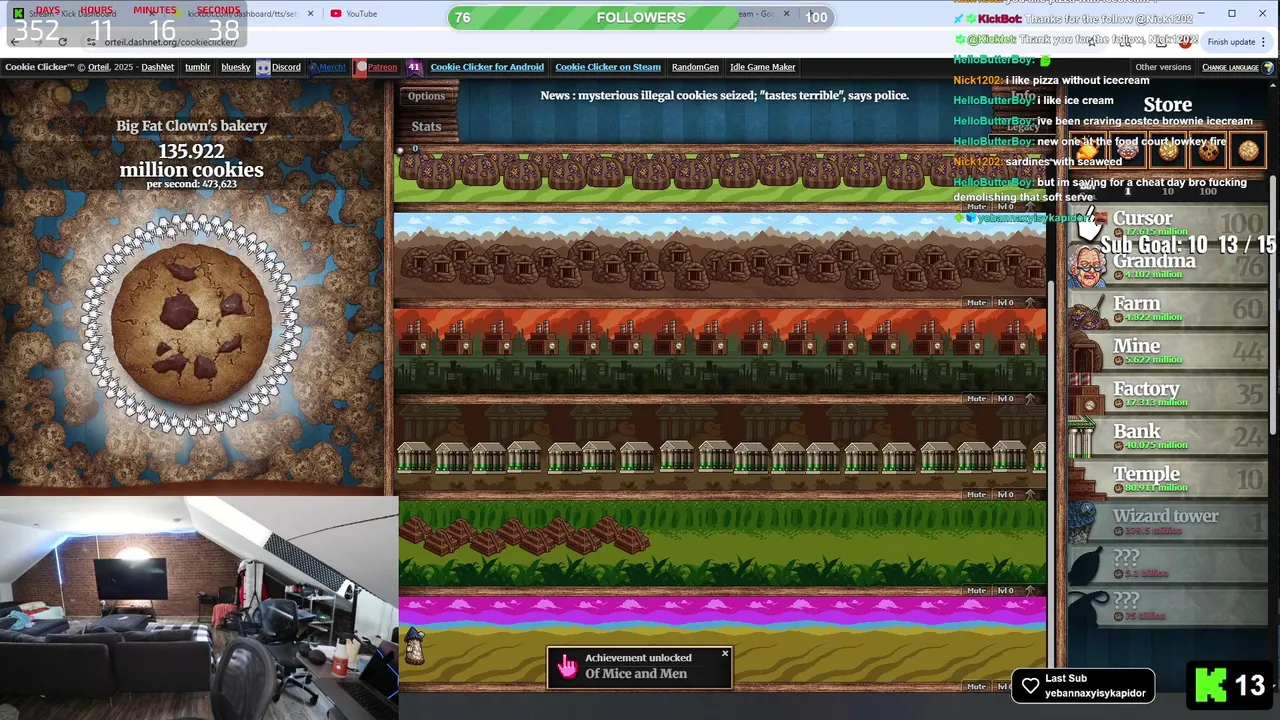1280x720 pixels.
Task: Open Cookie Clicker on Steam link
Action: click(x=608, y=67)
